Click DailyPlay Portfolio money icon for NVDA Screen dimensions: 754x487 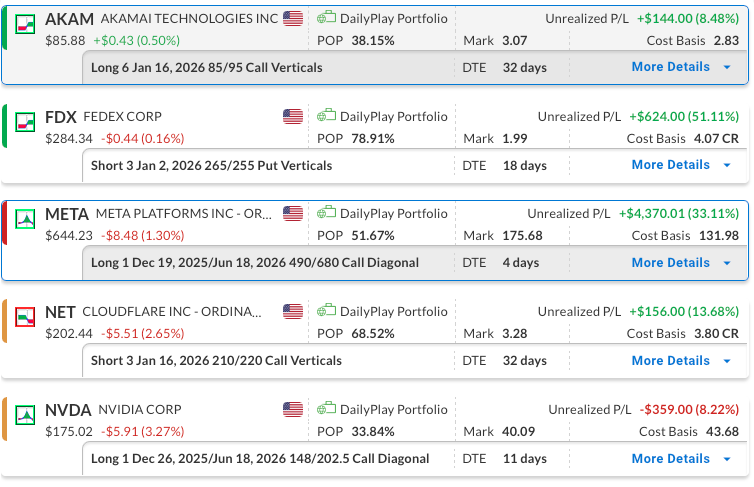(x=326, y=410)
